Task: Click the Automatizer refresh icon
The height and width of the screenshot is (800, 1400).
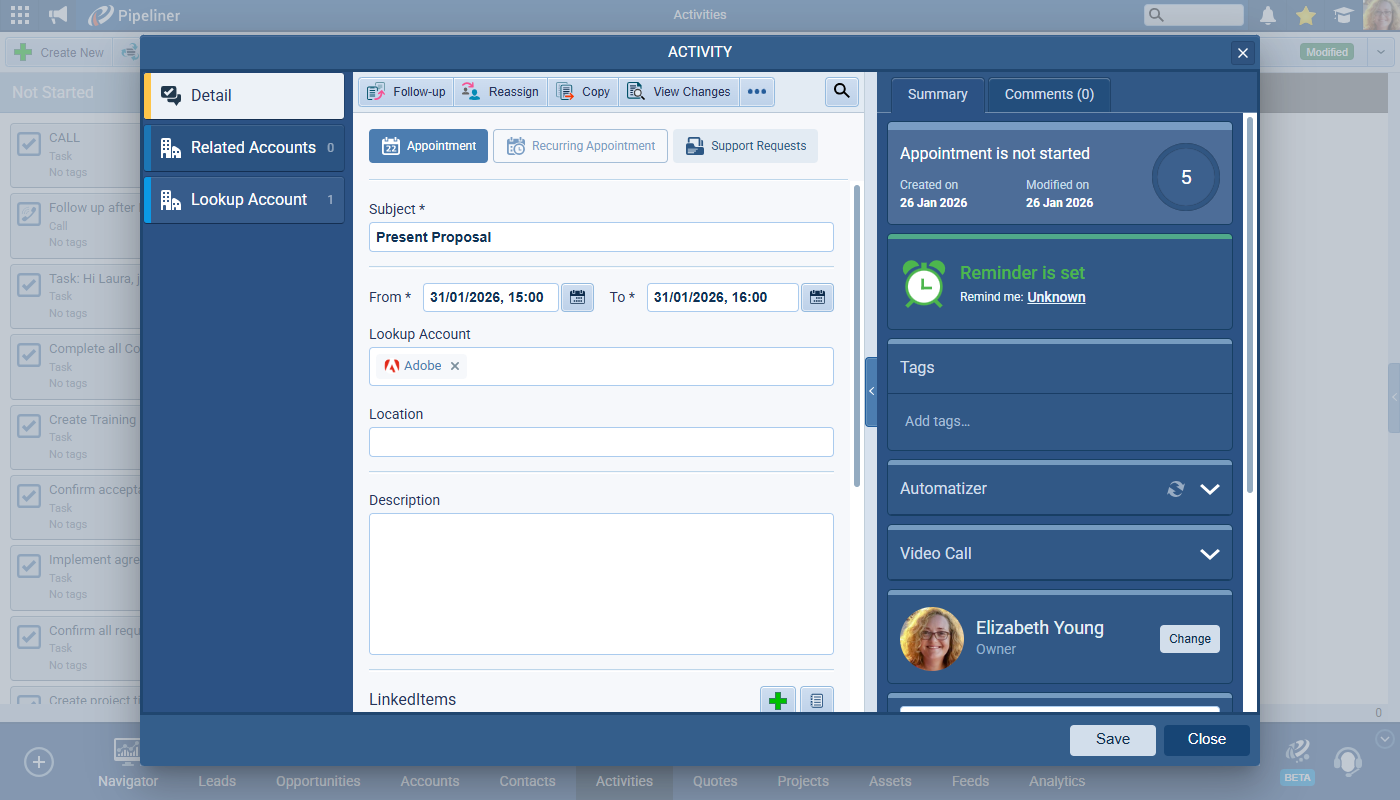Action: 1176,489
